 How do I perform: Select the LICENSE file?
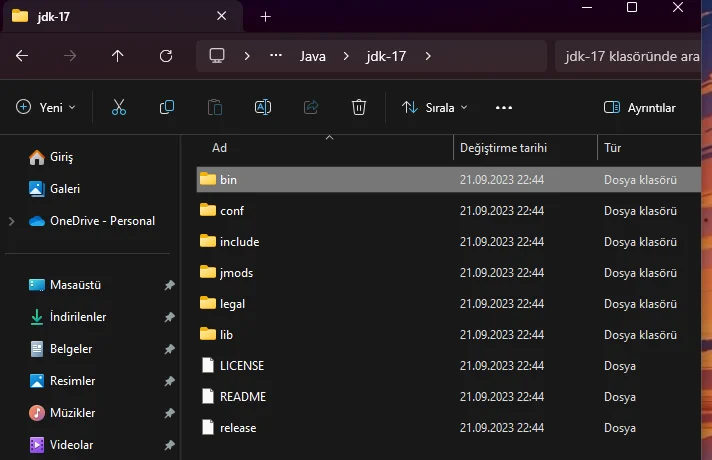tap(449, 366)
